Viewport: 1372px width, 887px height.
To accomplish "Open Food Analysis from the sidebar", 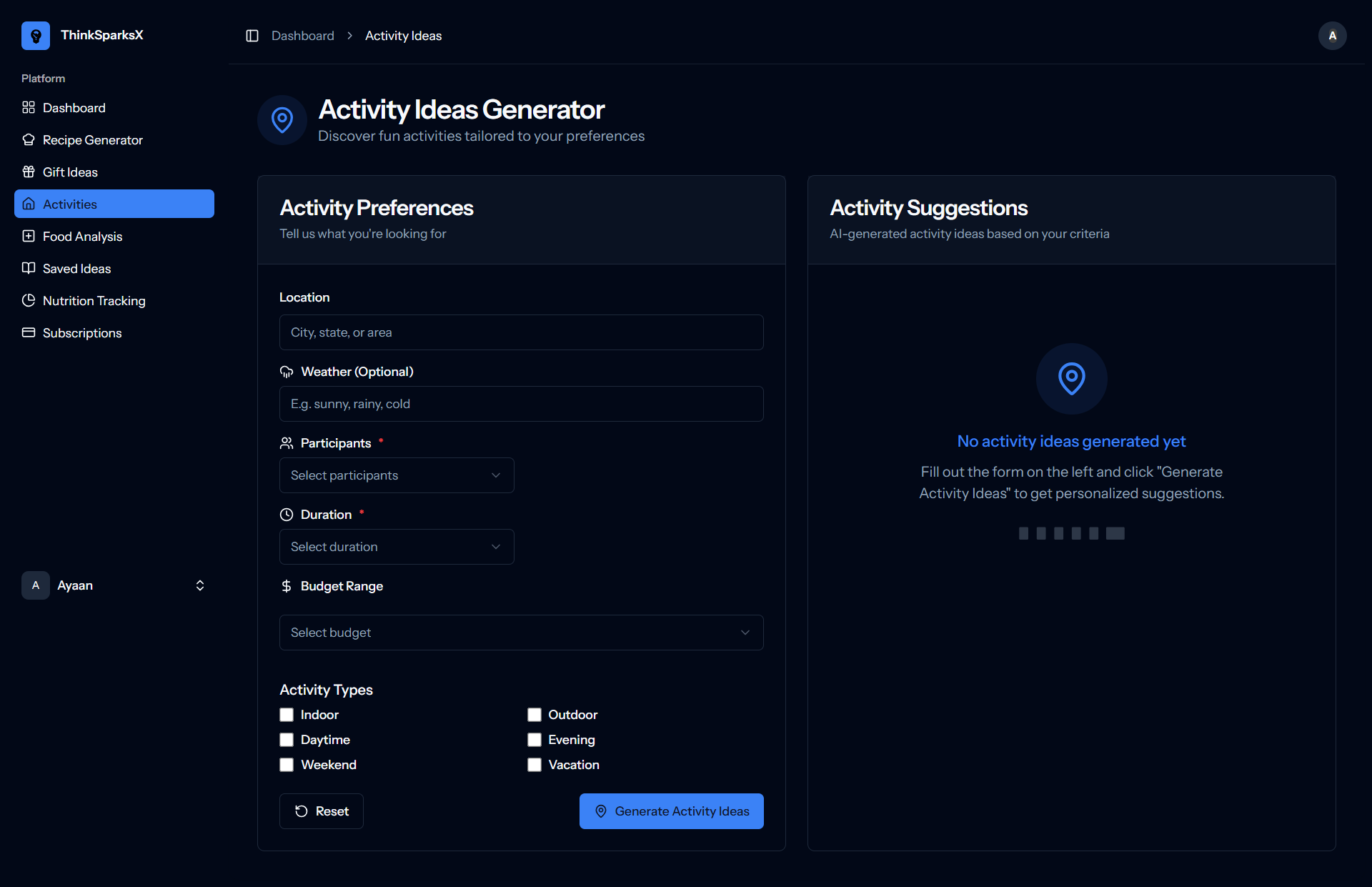I will click(82, 237).
